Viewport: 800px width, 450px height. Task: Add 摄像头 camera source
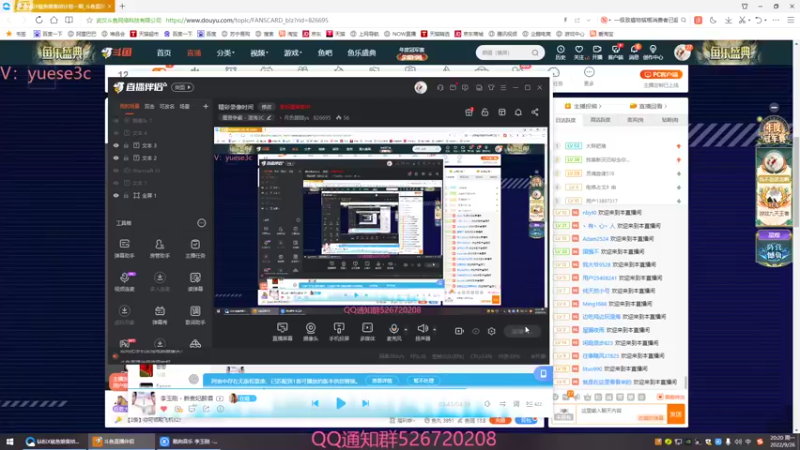click(x=310, y=331)
